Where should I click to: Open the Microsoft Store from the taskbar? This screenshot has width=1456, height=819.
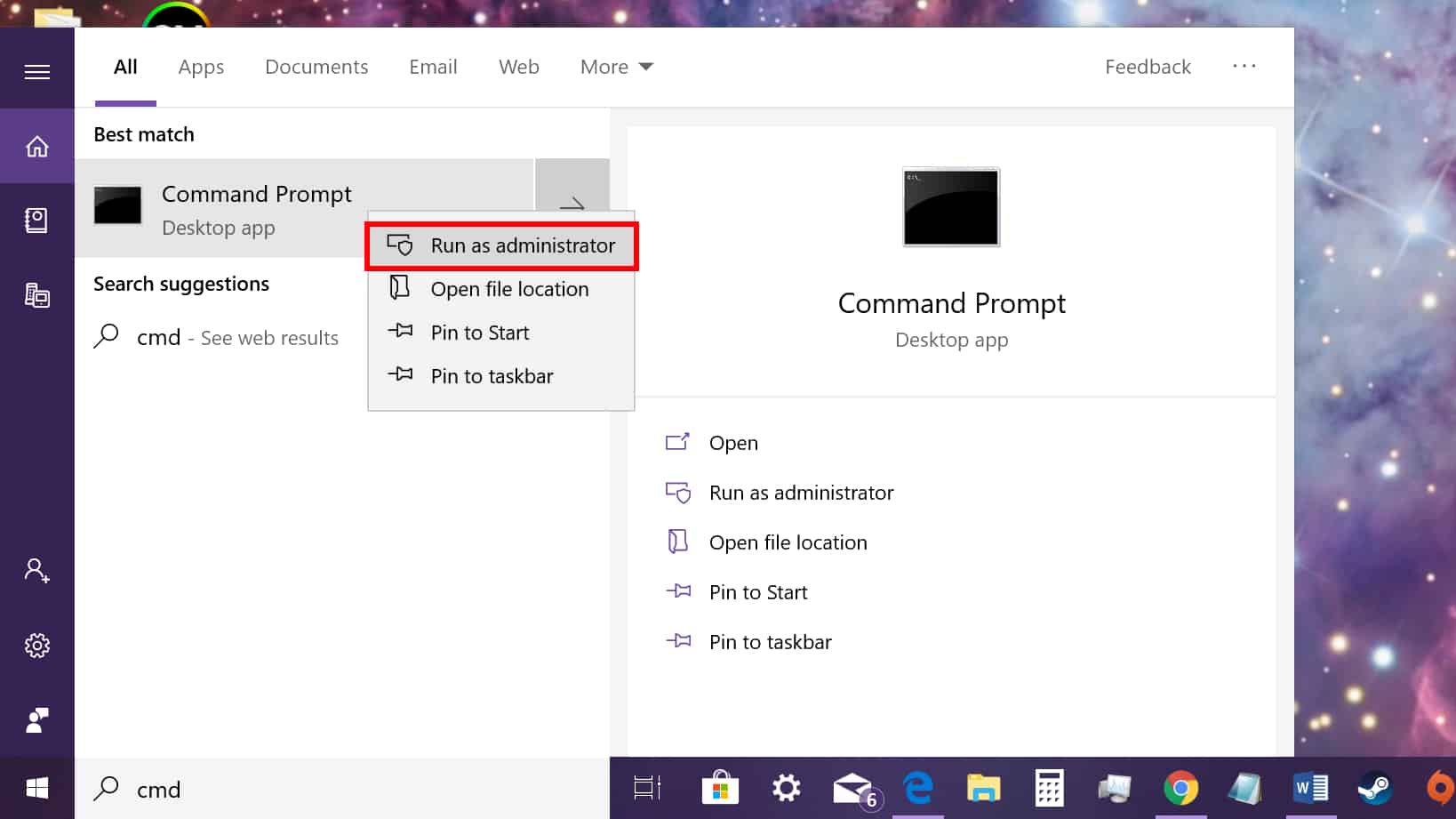720,788
